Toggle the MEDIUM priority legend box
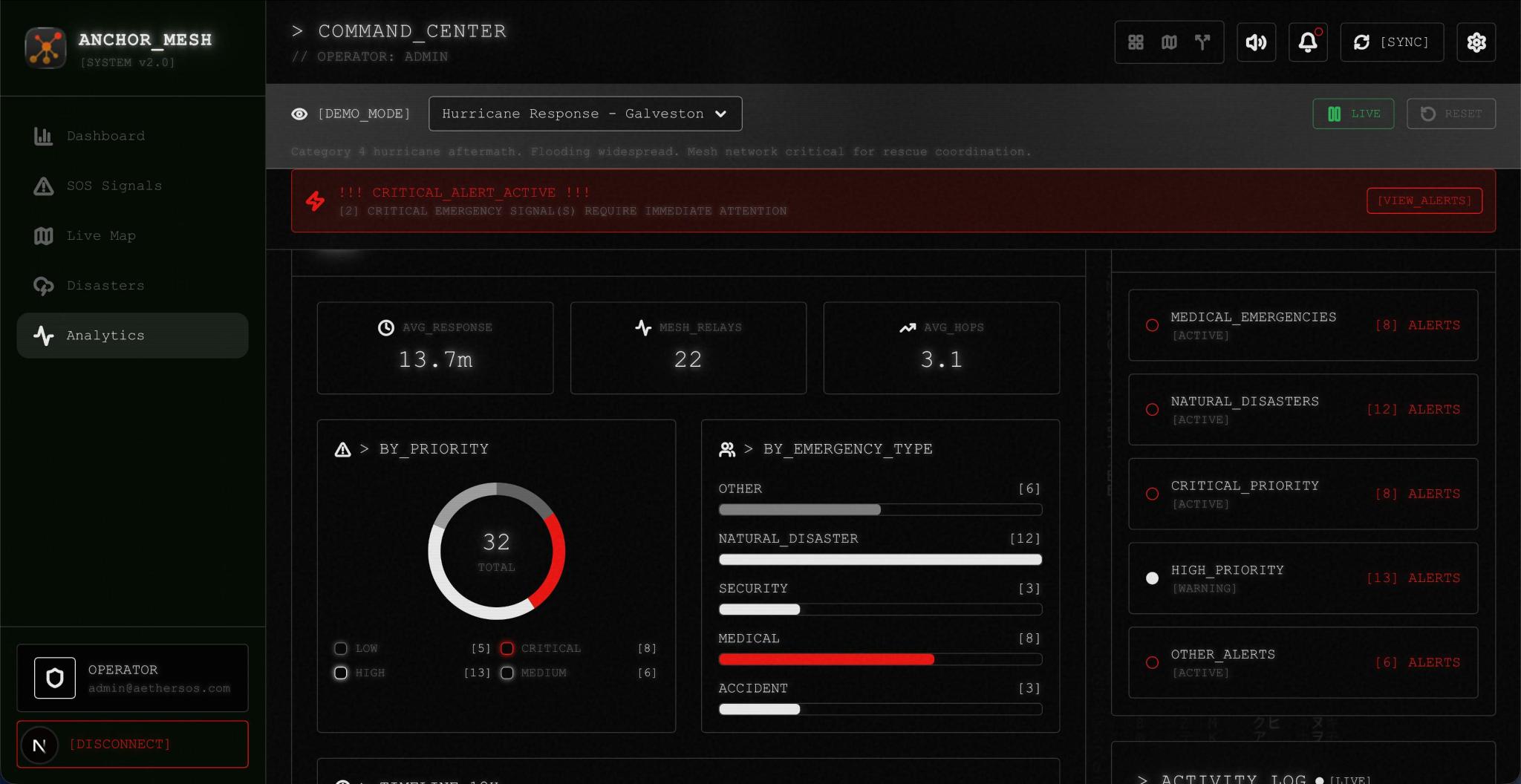1521x784 pixels. (x=507, y=673)
